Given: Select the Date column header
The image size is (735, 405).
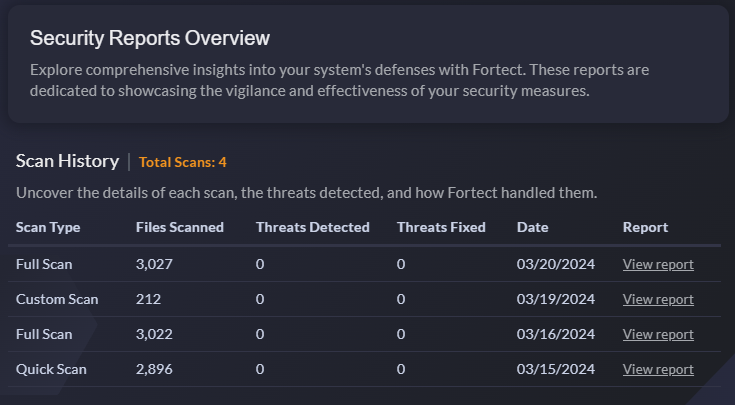Looking at the screenshot, I should pos(532,227).
